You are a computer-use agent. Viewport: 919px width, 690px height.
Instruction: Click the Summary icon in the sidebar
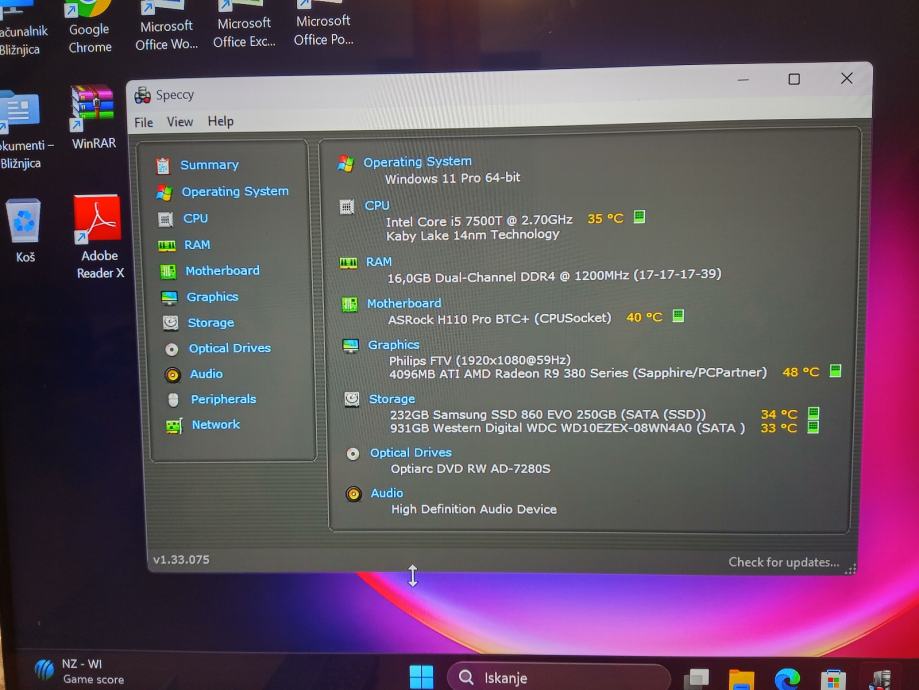(x=164, y=166)
